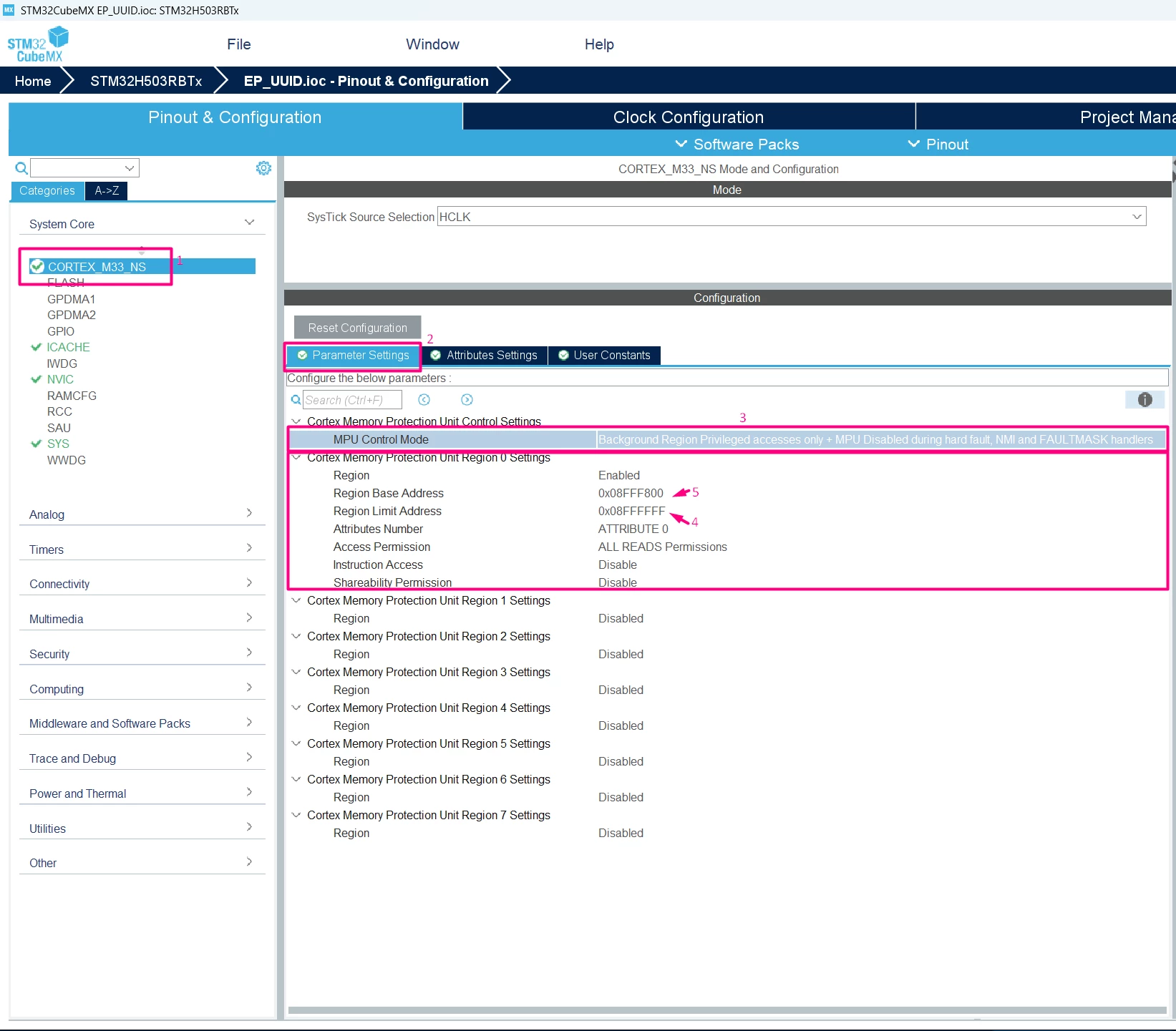Open peripheral list settings gear icon
Image resolution: width=1176 pixels, height=1031 pixels.
[x=263, y=168]
